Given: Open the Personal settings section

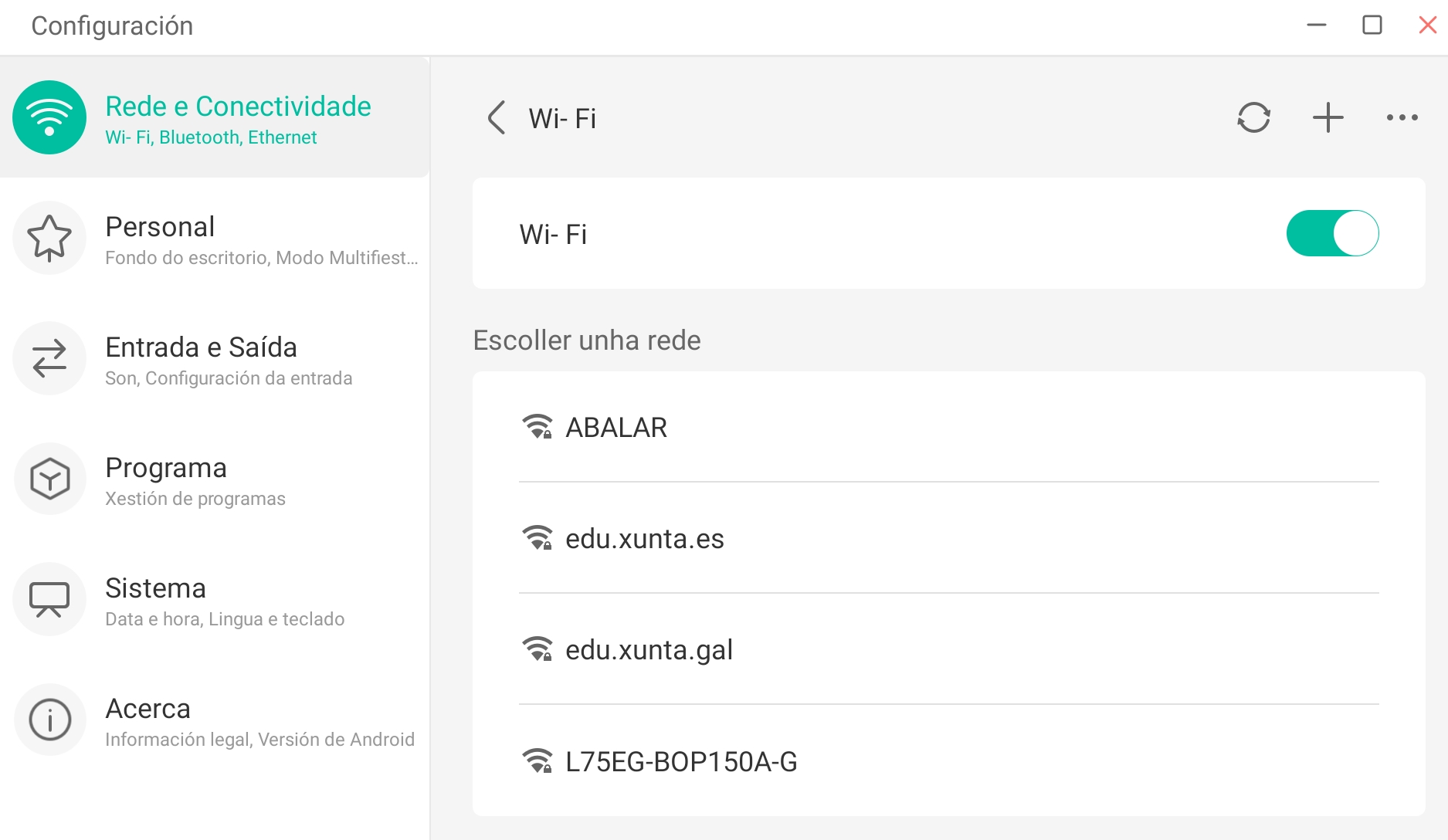Looking at the screenshot, I should pyautogui.click(x=232, y=239).
